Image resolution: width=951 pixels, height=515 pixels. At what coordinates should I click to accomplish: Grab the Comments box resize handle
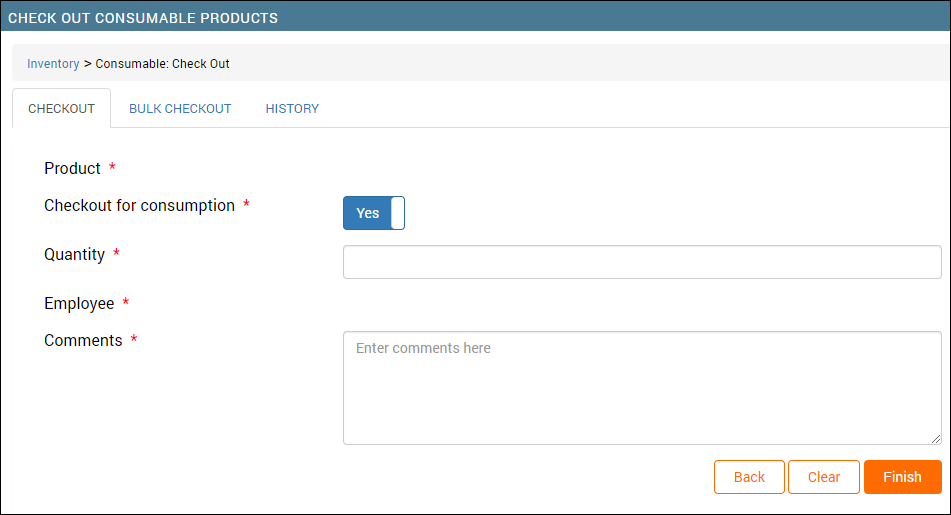(936, 439)
